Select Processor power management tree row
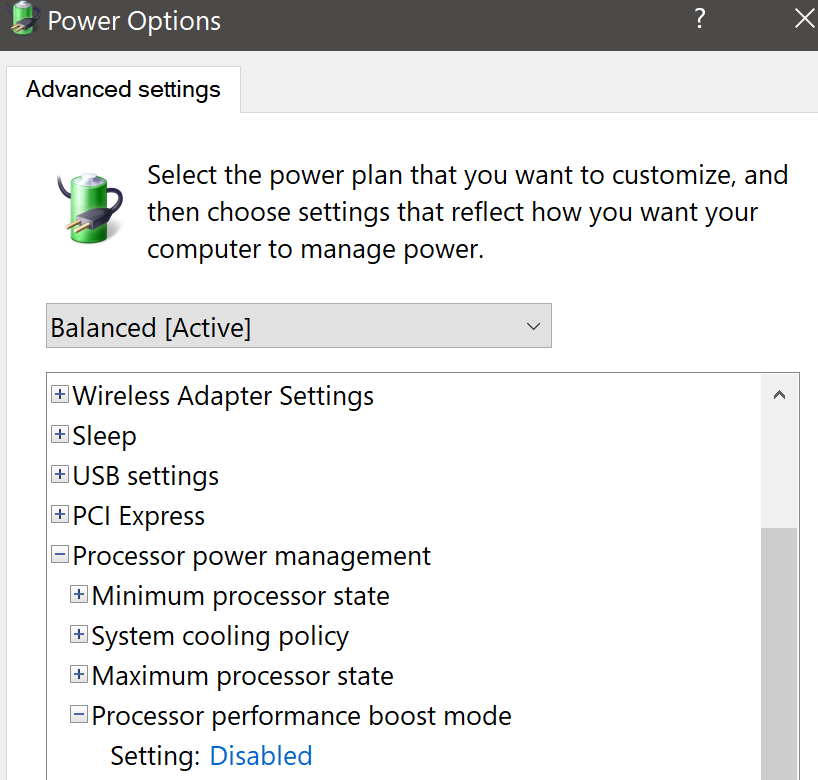Screen dimensions: 818x780 pos(251,556)
